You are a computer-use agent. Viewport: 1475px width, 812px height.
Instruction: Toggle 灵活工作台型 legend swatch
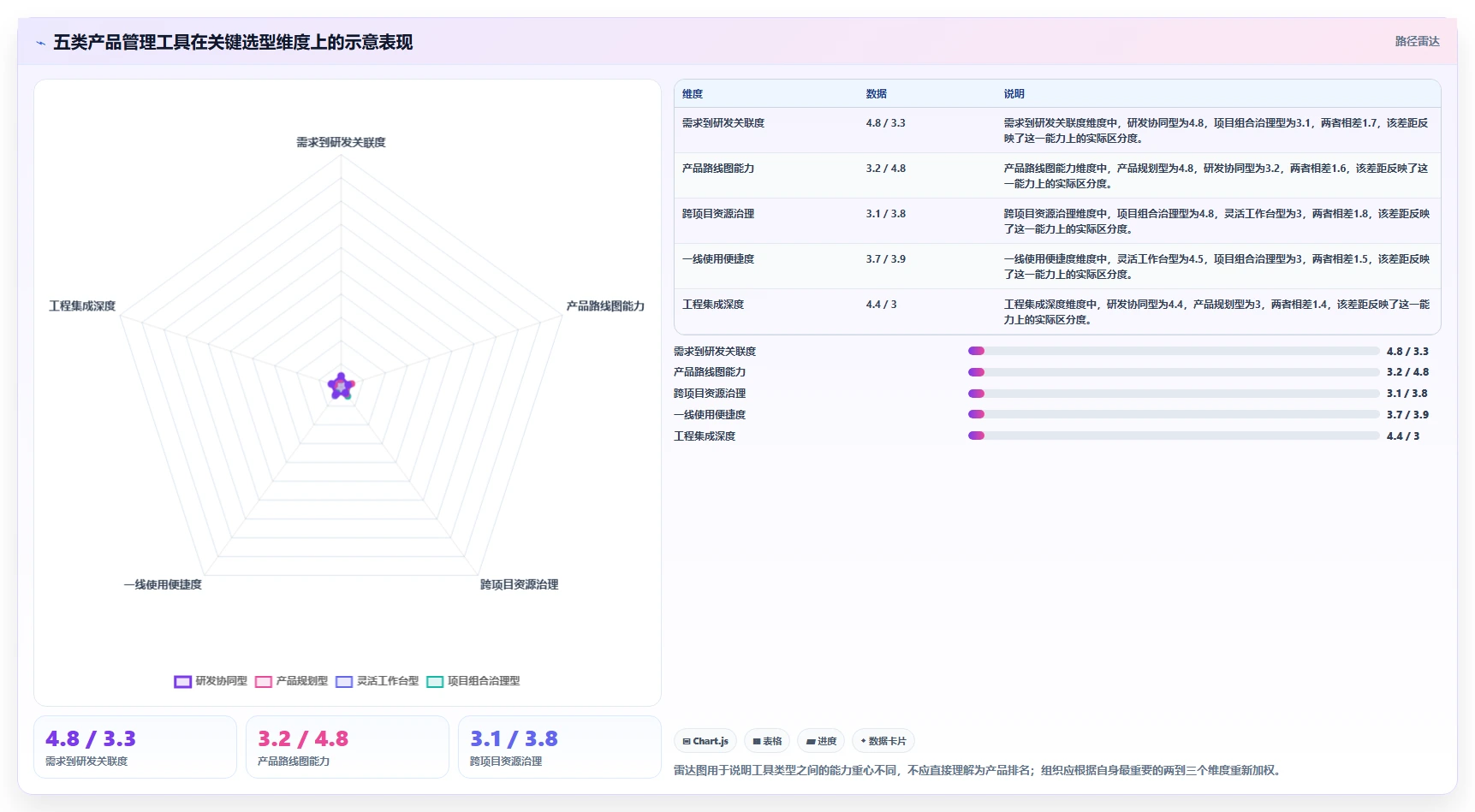pos(344,682)
